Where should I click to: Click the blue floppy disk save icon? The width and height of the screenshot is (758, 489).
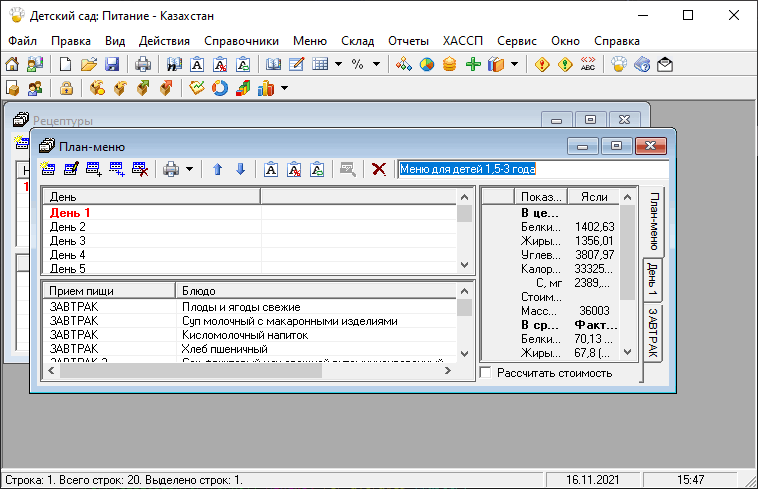[x=112, y=65]
